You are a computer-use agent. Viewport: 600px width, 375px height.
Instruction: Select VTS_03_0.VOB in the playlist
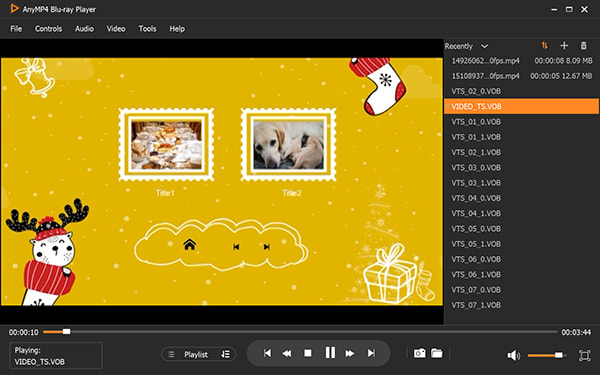pos(522,168)
